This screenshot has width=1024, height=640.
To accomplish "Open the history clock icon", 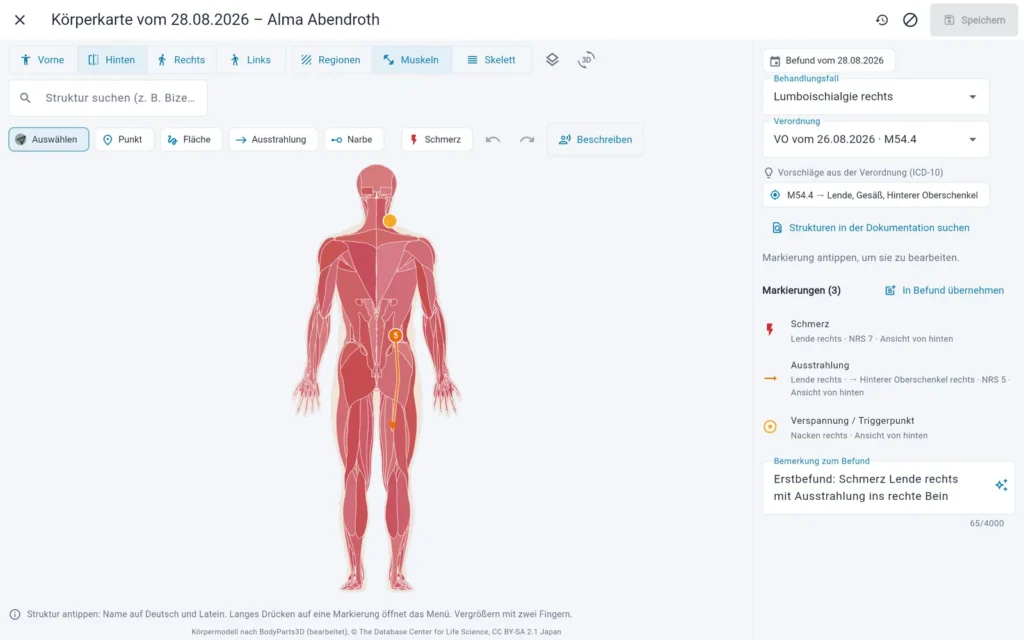I will 882,20.
